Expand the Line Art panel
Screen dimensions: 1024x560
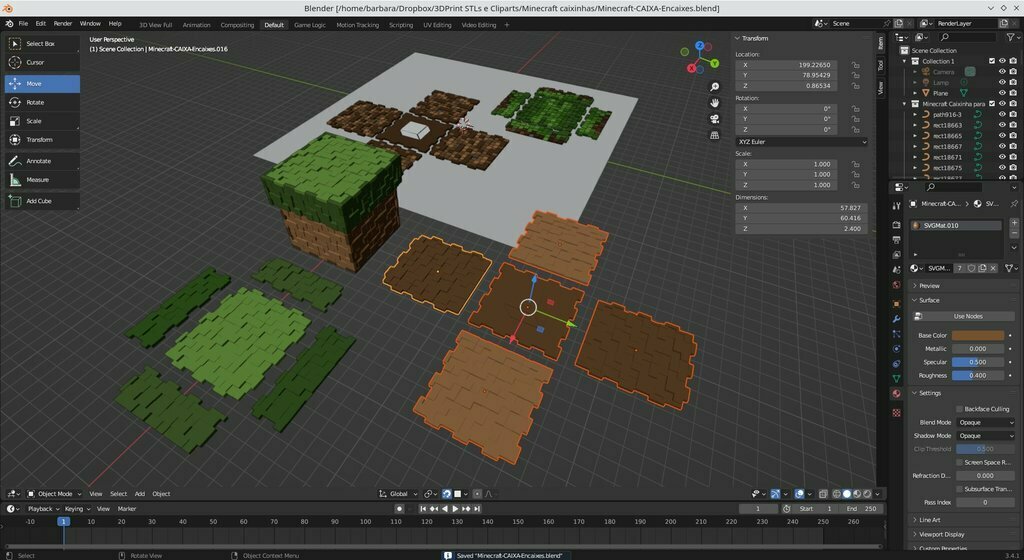click(x=929, y=520)
